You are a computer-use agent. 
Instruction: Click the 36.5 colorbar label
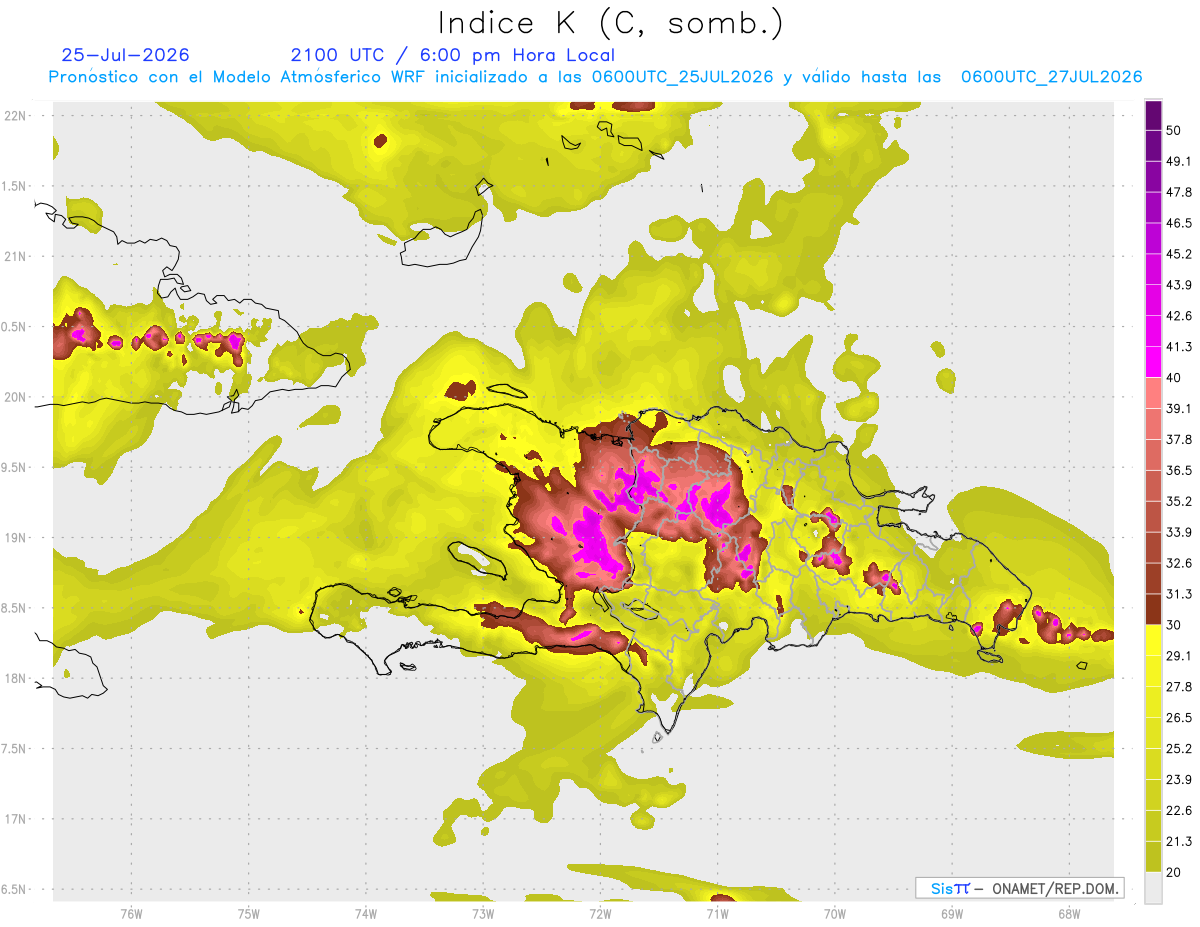coord(1179,470)
